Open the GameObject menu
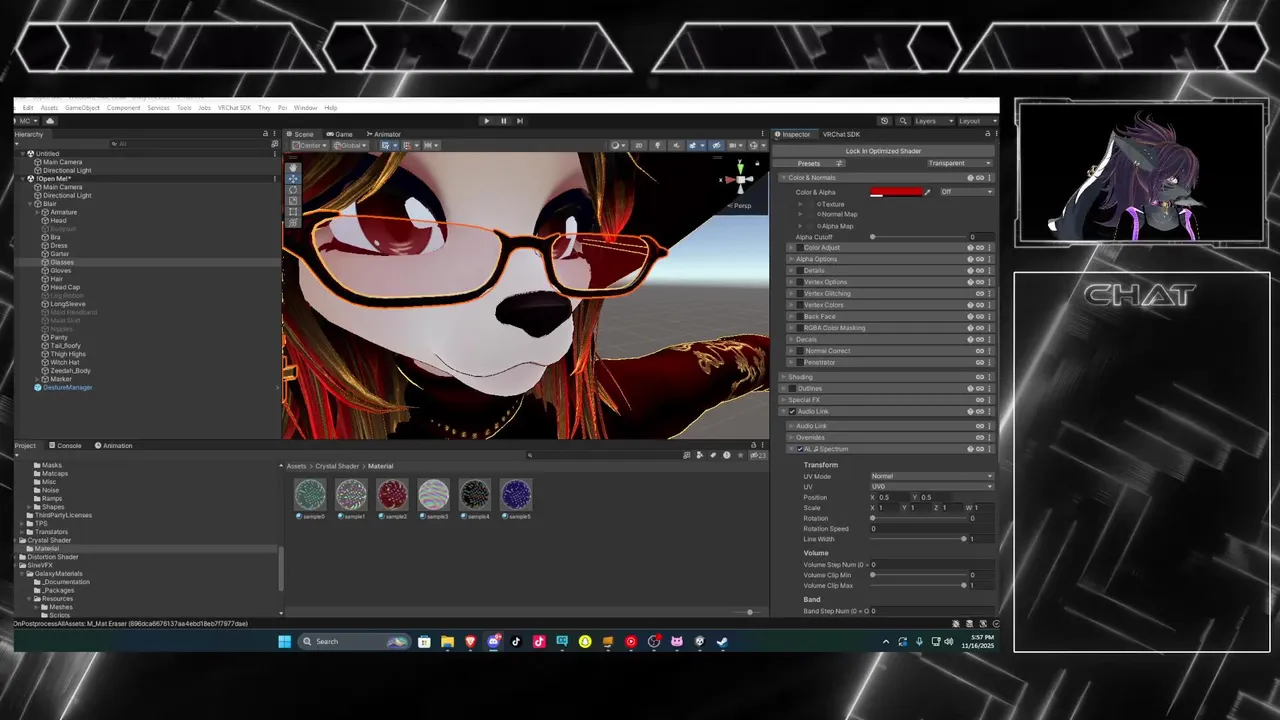This screenshot has width=1280, height=720. (x=82, y=108)
